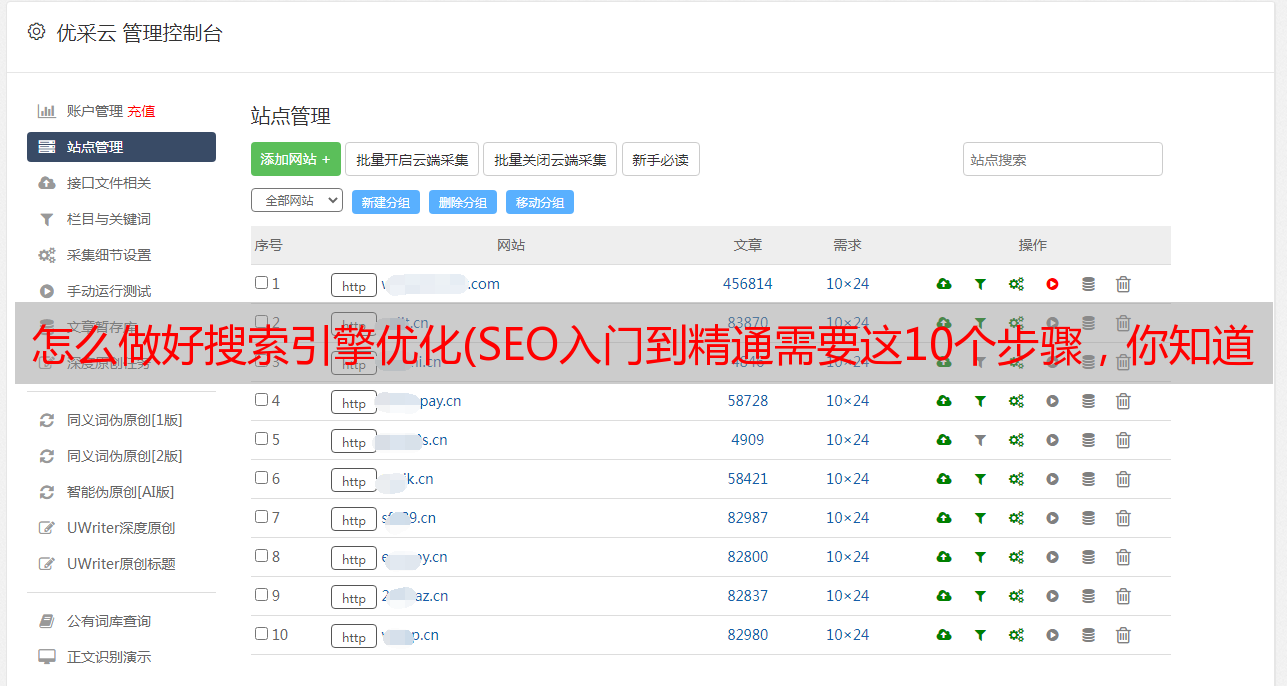Check the box for row 7
Image resolution: width=1287 pixels, height=686 pixels.
[x=261, y=517]
